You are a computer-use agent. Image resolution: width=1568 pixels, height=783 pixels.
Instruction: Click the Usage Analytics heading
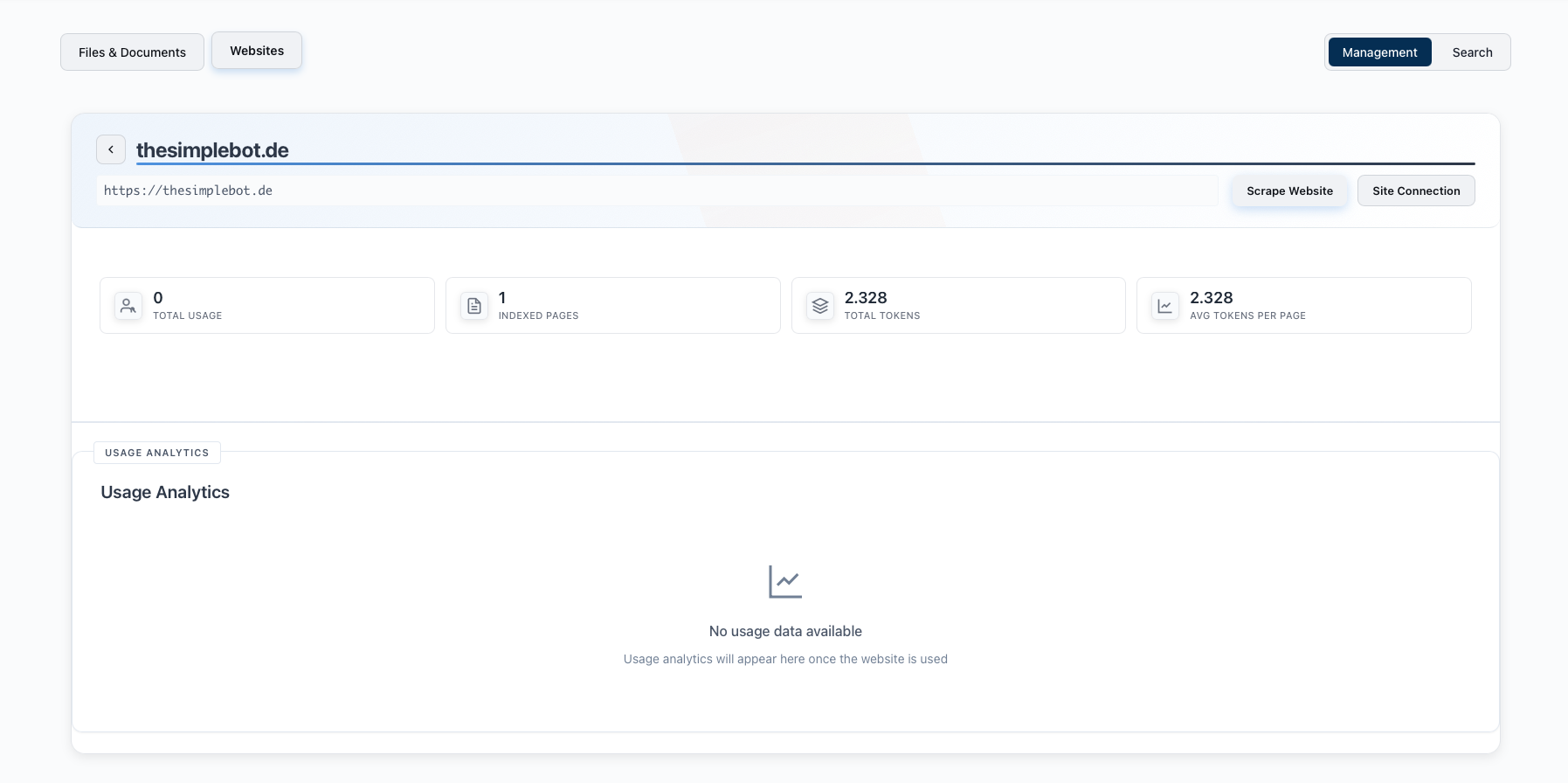point(165,492)
